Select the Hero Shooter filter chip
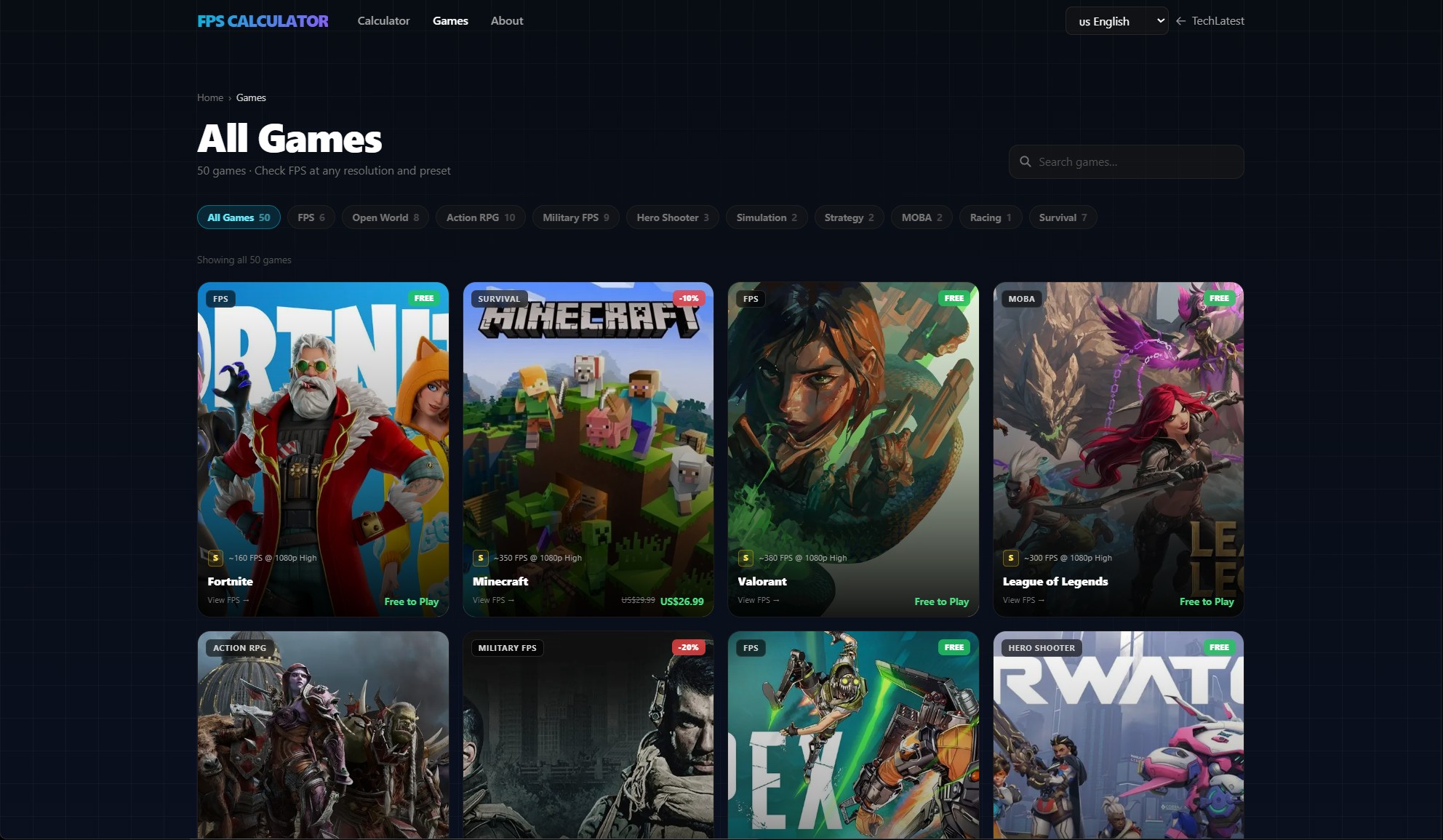Viewport: 1443px width, 840px height. [673, 217]
